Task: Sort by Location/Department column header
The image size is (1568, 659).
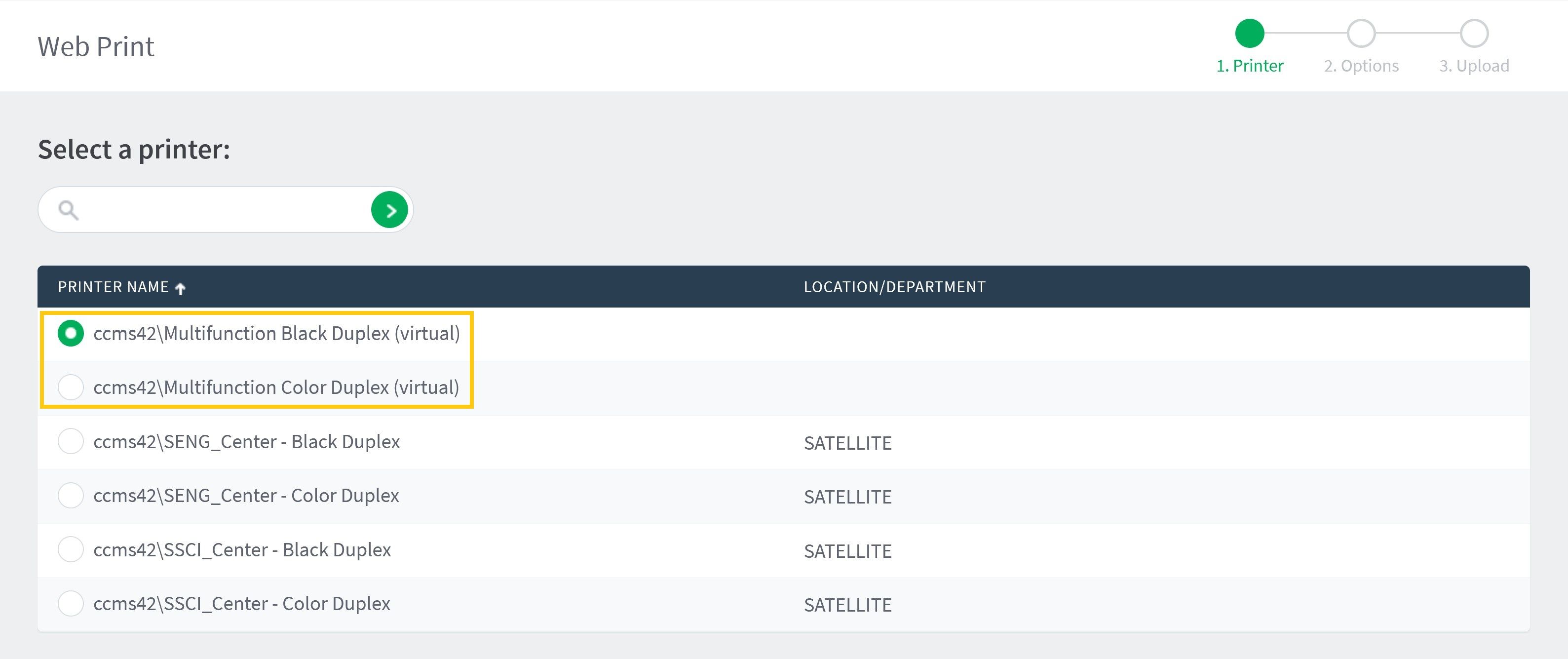Action: coord(894,287)
